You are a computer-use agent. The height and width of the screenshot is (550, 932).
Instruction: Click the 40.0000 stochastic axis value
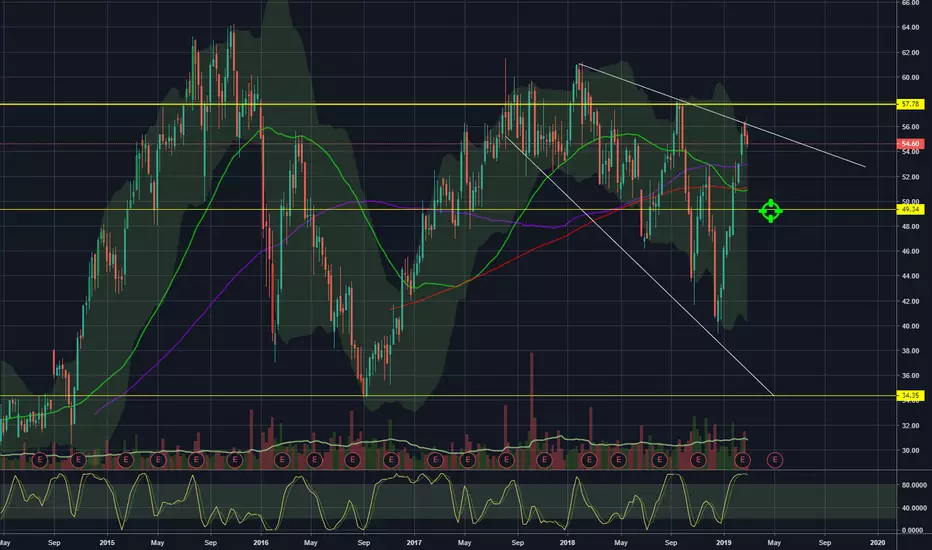(x=914, y=508)
